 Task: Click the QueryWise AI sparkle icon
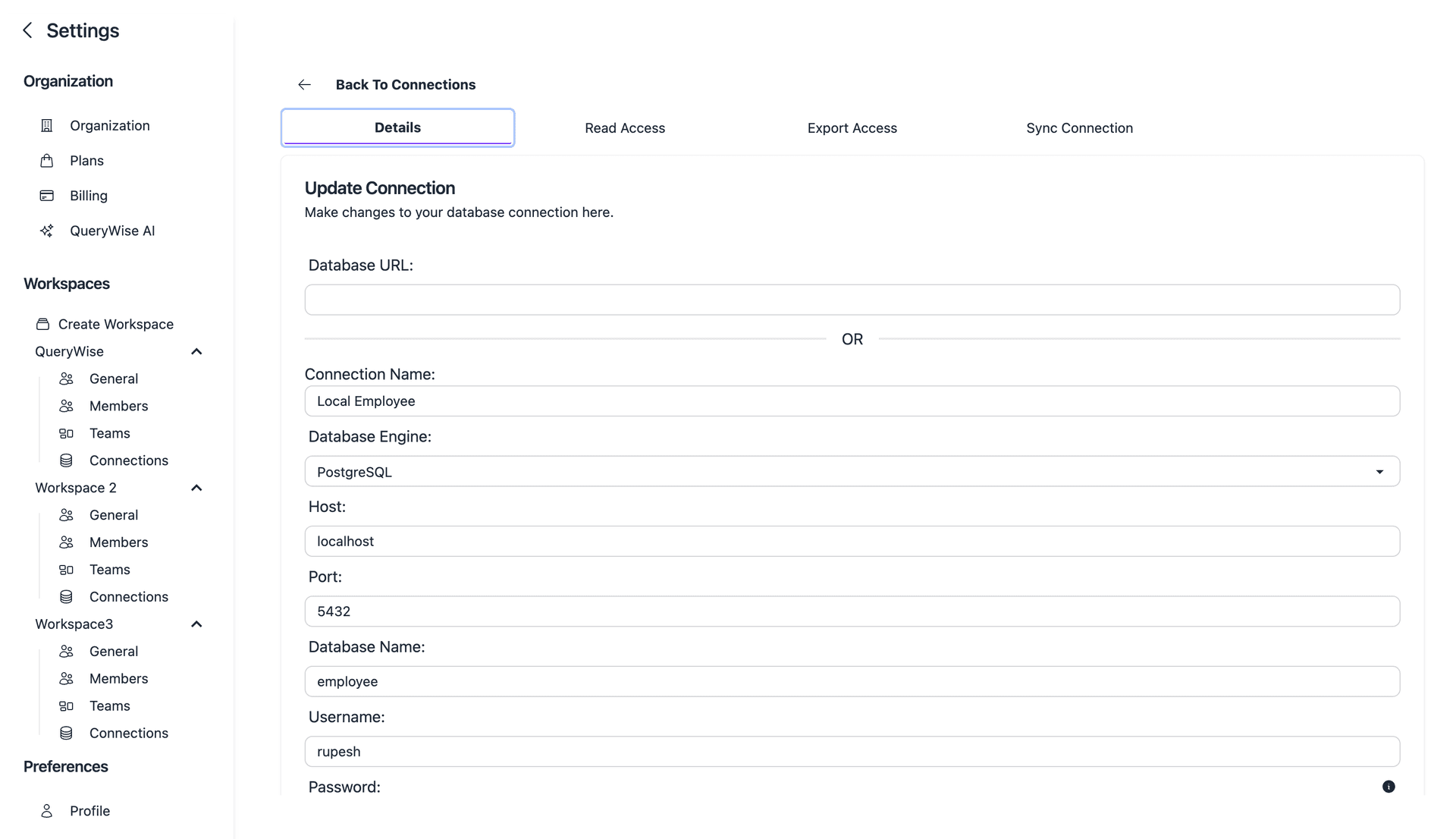47,231
